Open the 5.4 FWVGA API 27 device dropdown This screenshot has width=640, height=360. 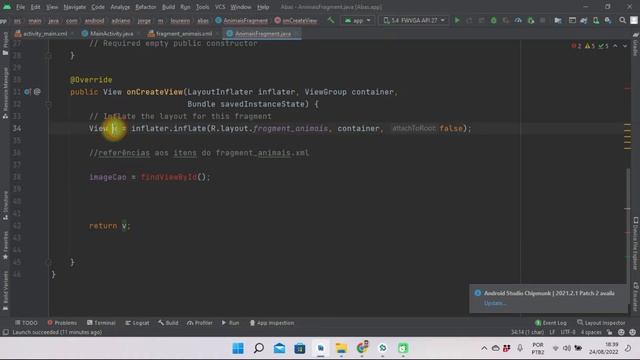pos(414,20)
